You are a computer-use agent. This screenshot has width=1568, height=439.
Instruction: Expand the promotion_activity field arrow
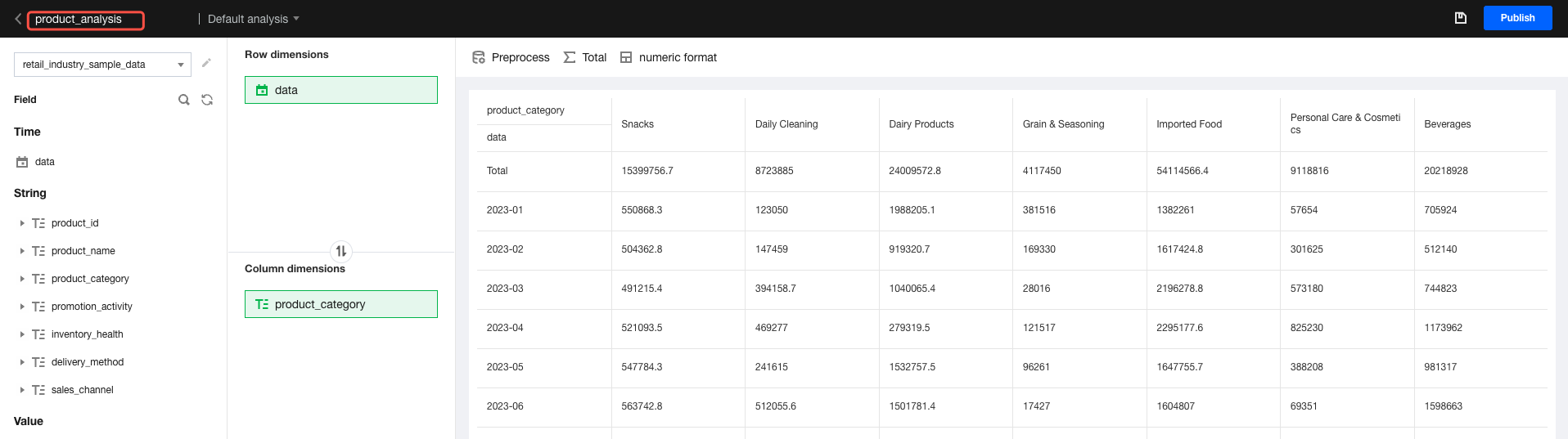coord(22,307)
